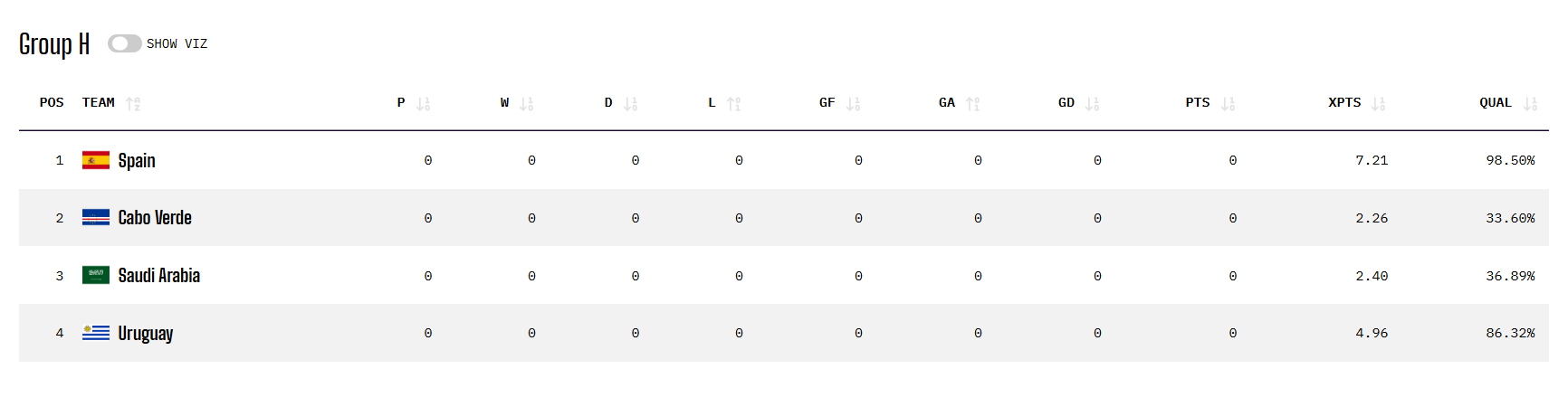Sort by D draws column icon
Viewport: 1568px width, 407px height.
pyautogui.click(x=630, y=104)
